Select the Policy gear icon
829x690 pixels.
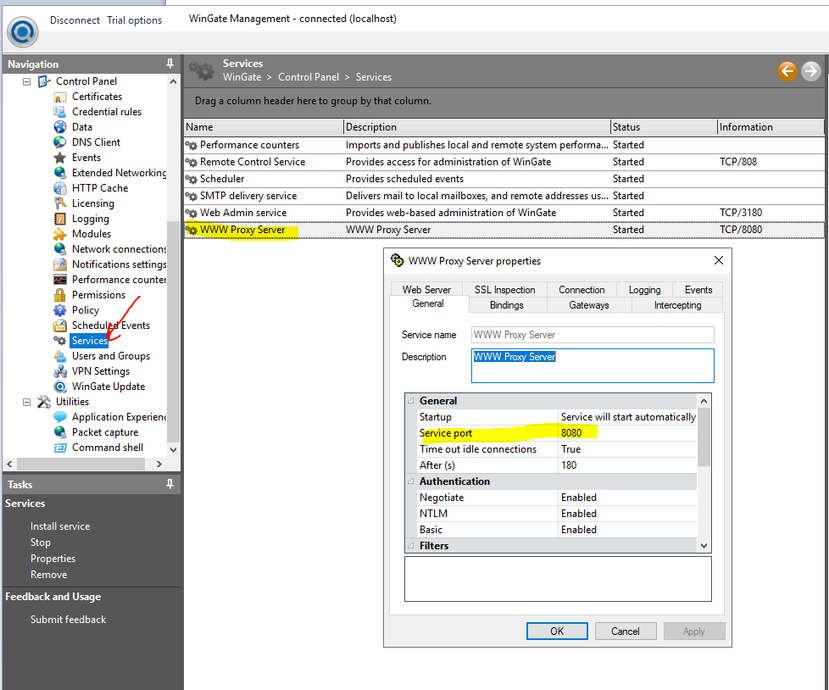coord(60,310)
